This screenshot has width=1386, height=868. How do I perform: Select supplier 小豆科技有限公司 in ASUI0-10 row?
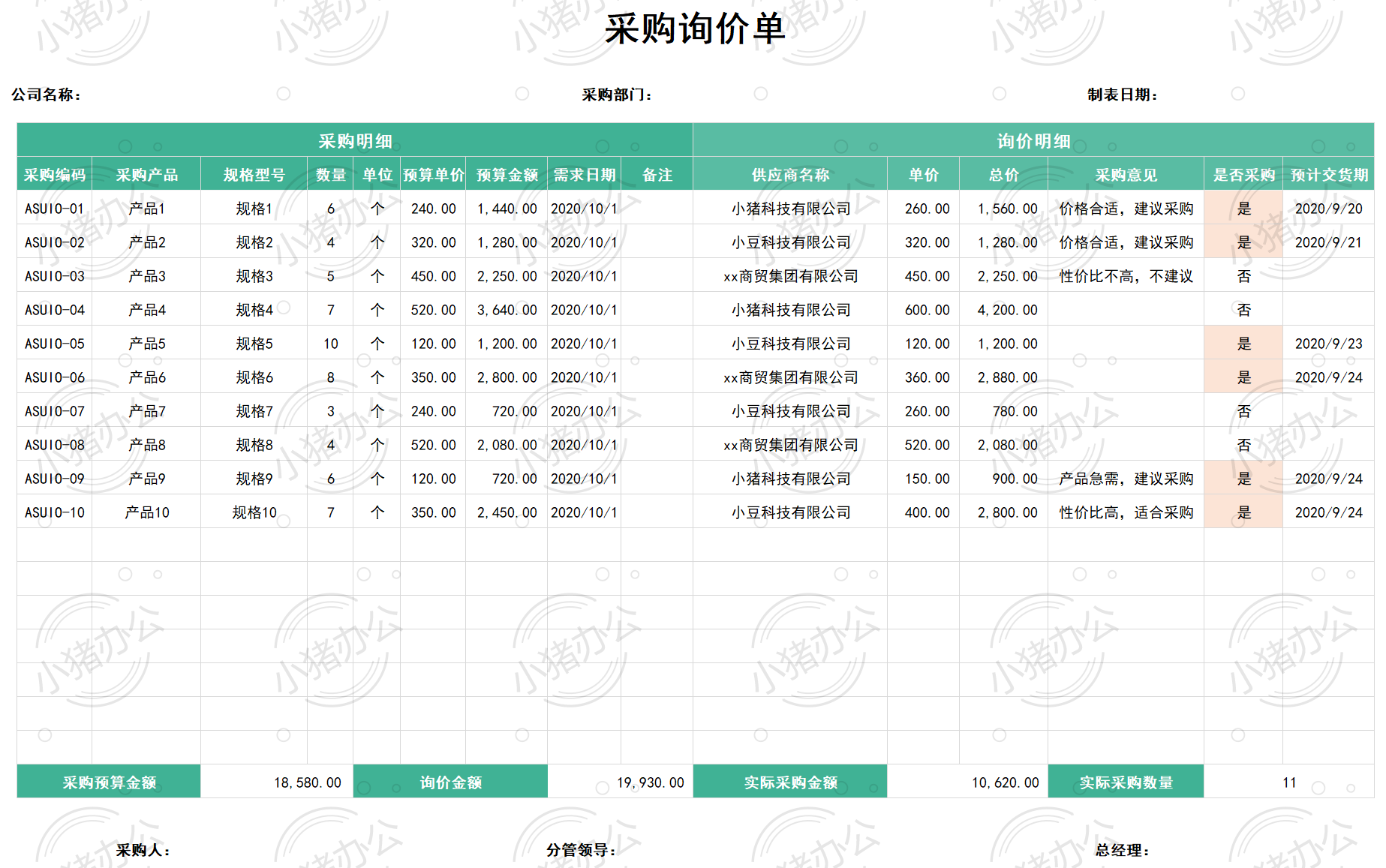791,512
